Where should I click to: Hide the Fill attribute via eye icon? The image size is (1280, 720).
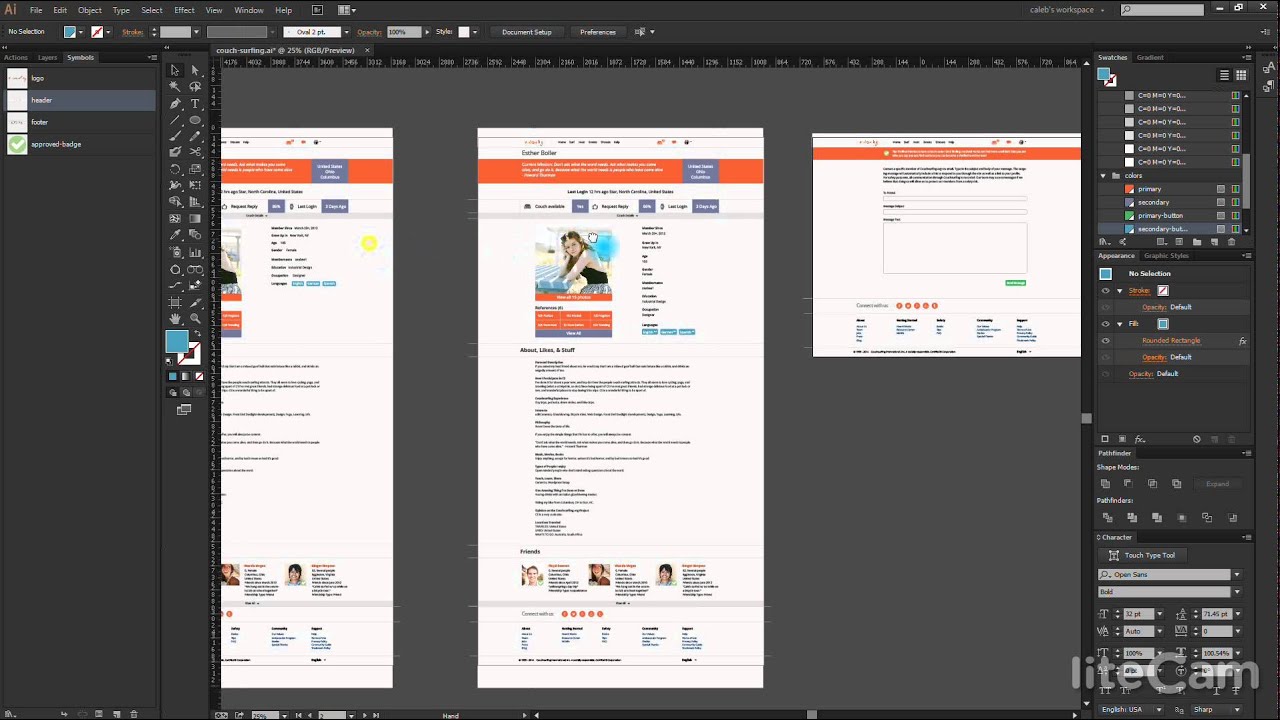click(1105, 324)
